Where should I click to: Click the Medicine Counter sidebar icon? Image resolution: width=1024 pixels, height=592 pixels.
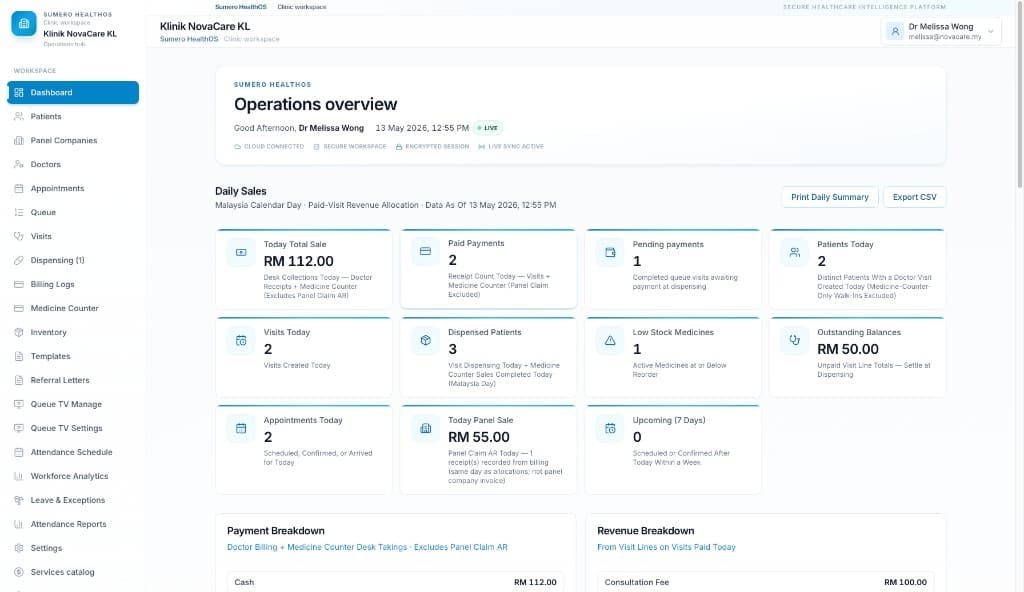[x=19, y=308]
